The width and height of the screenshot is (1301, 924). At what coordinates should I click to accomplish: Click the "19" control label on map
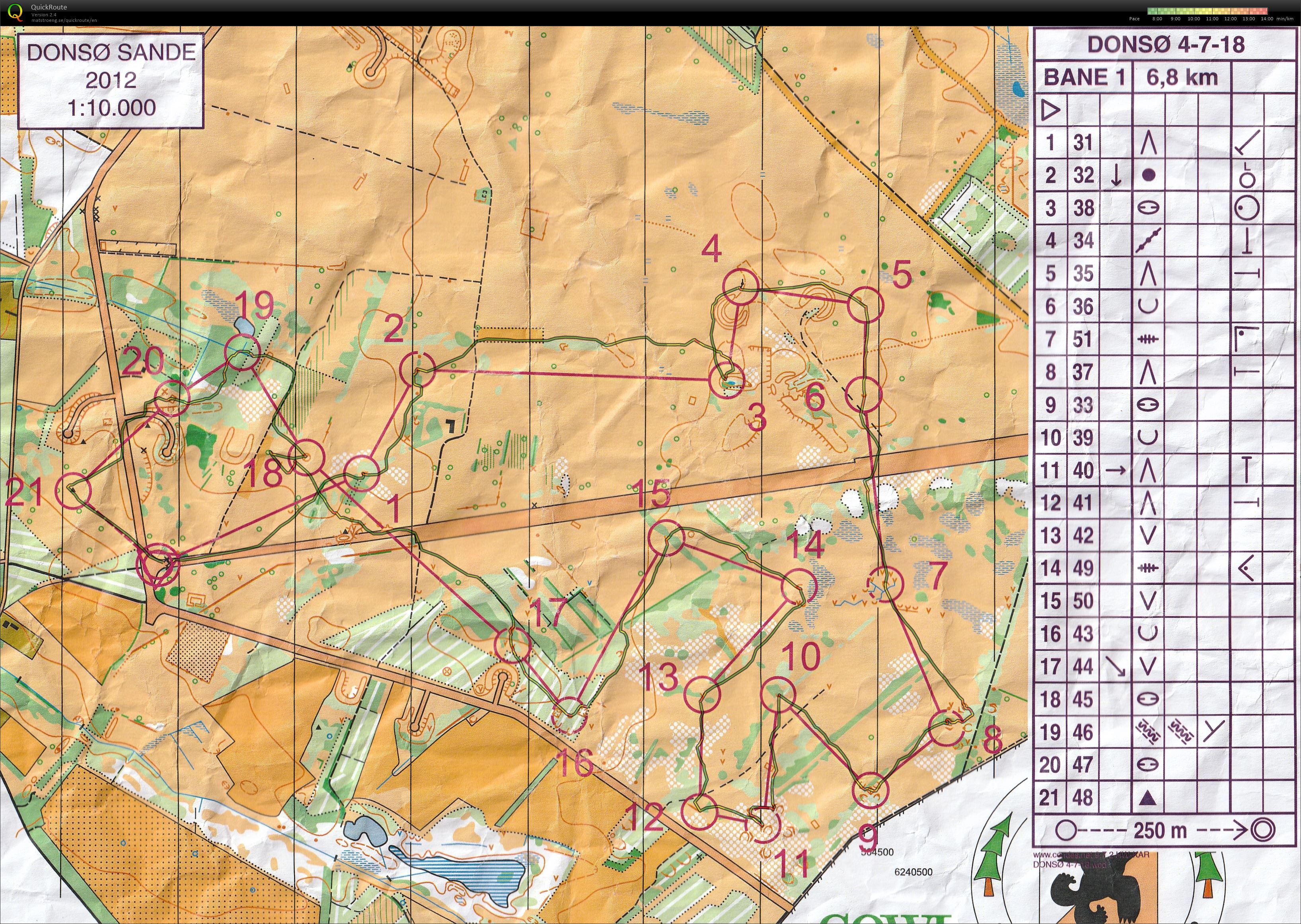[255, 306]
